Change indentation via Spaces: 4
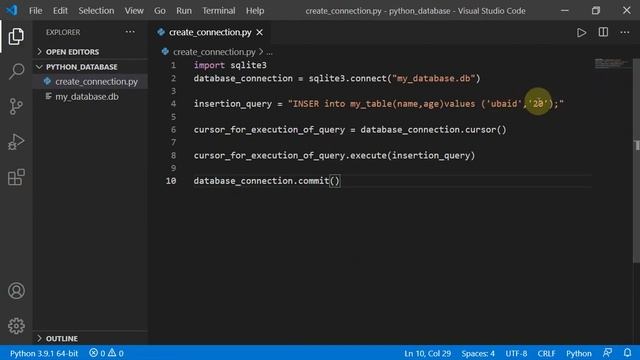 tap(478, 353)
